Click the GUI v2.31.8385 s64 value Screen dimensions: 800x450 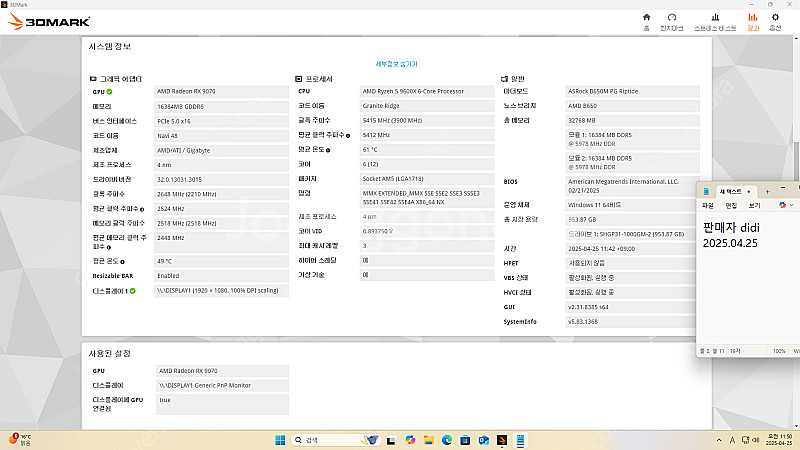pyautogui.click(x=631, y=307)
